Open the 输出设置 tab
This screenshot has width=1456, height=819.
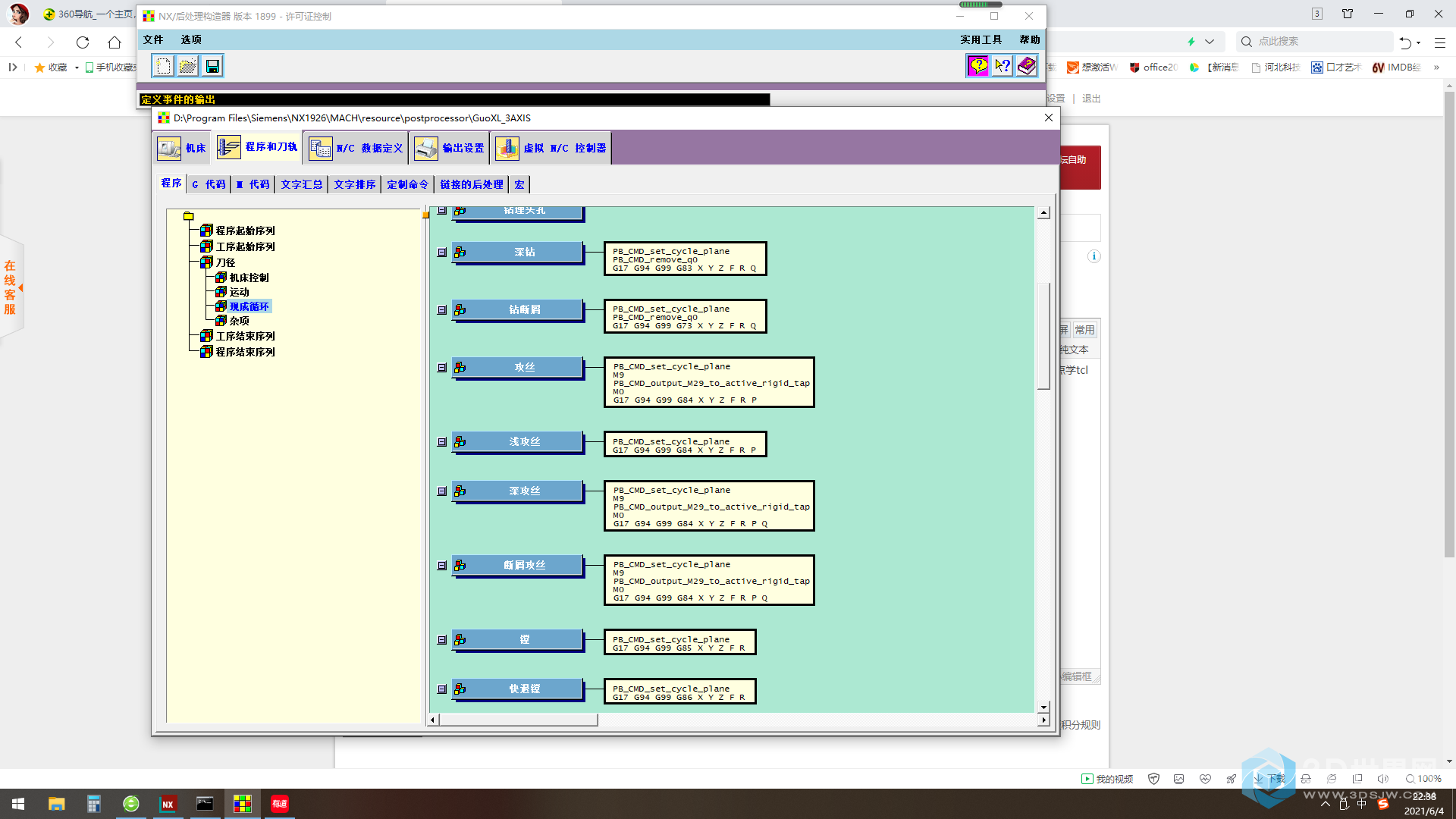point(450,148)
